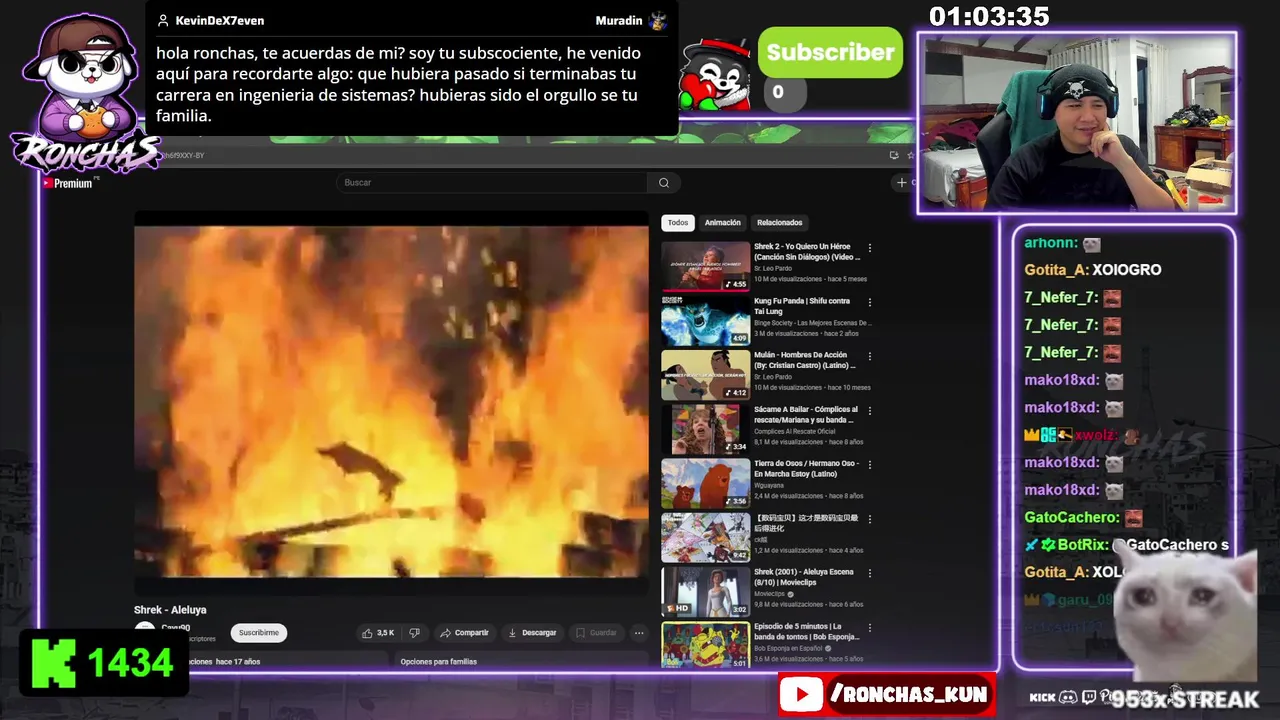
Task: Click chat username xwolz
Action: tap(1094, 435)
